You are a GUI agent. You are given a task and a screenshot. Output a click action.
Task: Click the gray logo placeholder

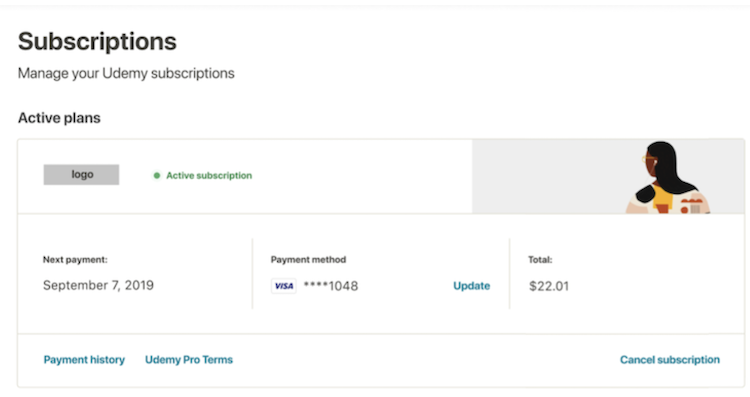point(81,175)
